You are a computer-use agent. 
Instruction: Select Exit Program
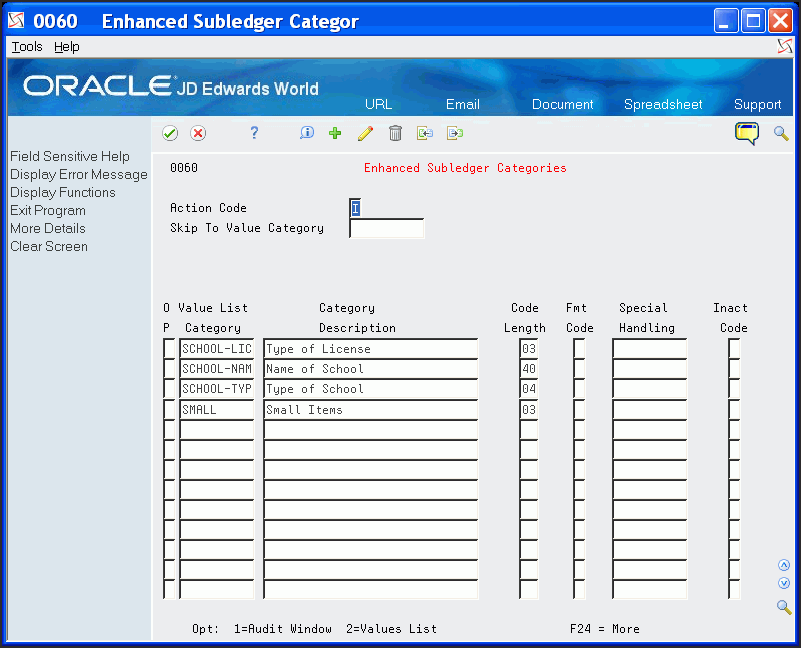pos(48,211)
